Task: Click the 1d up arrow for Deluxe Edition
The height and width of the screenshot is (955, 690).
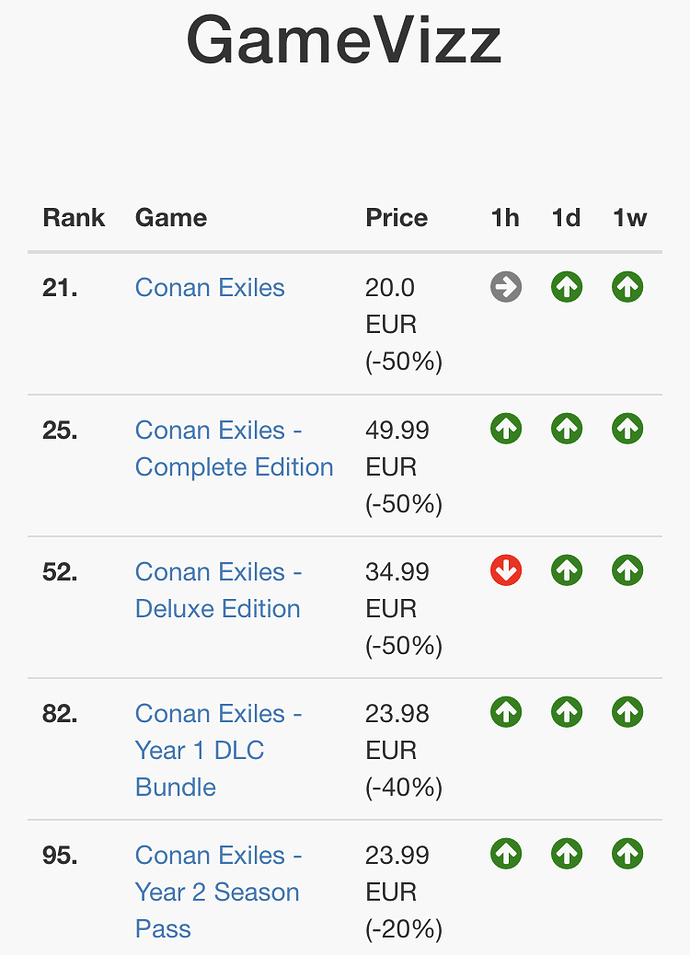Action: point(567,571)
